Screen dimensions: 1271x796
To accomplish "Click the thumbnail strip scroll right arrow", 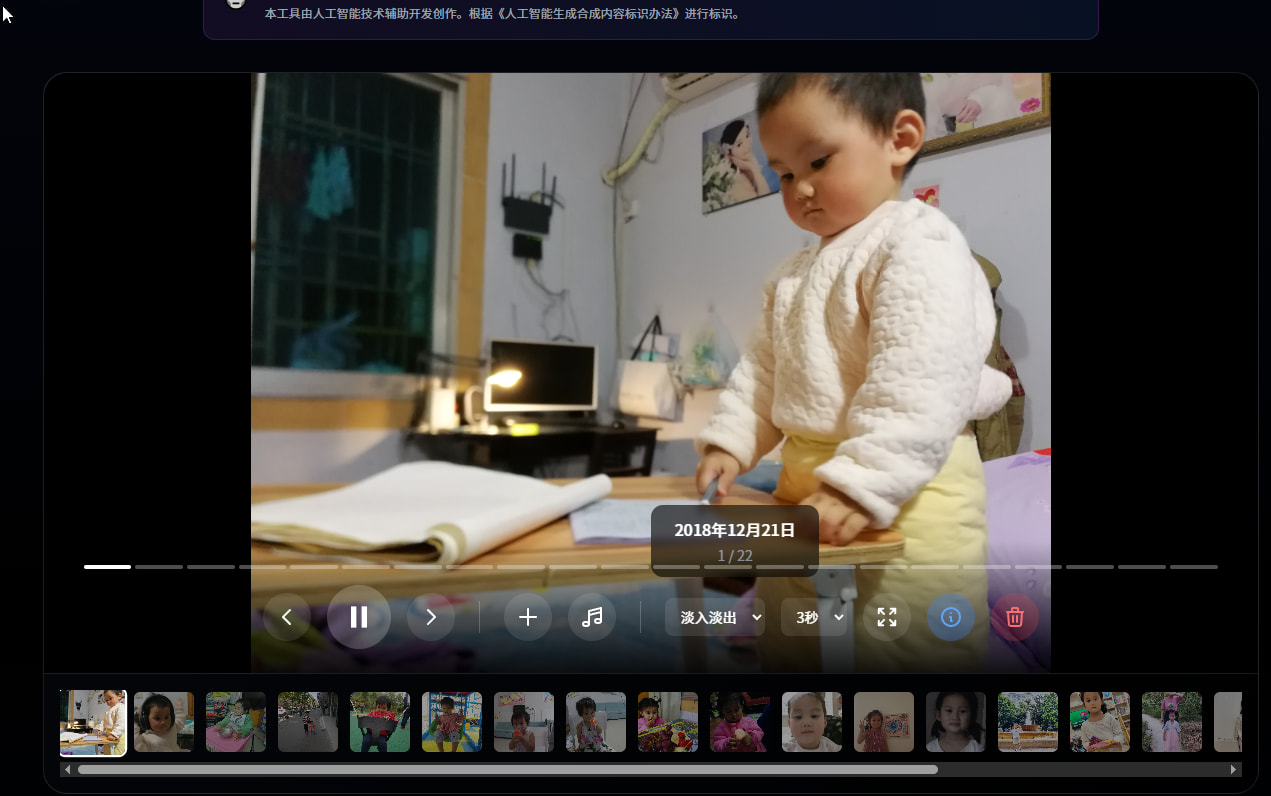I will click(x=1234, y=770).
